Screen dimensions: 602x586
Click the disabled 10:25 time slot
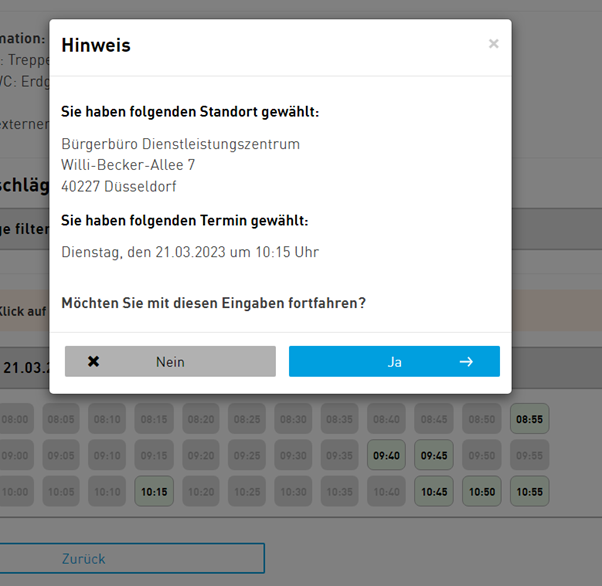pyautogui.click(x=247, y=492)
